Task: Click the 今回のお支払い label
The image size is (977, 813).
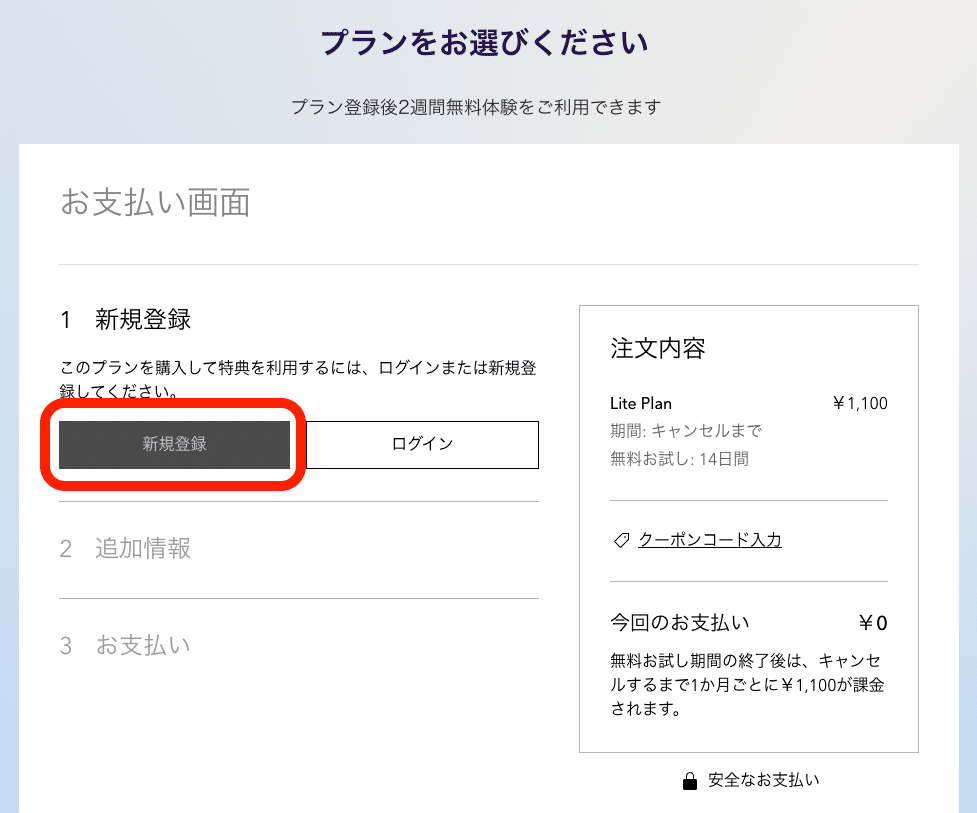Action: click(680, 623)
